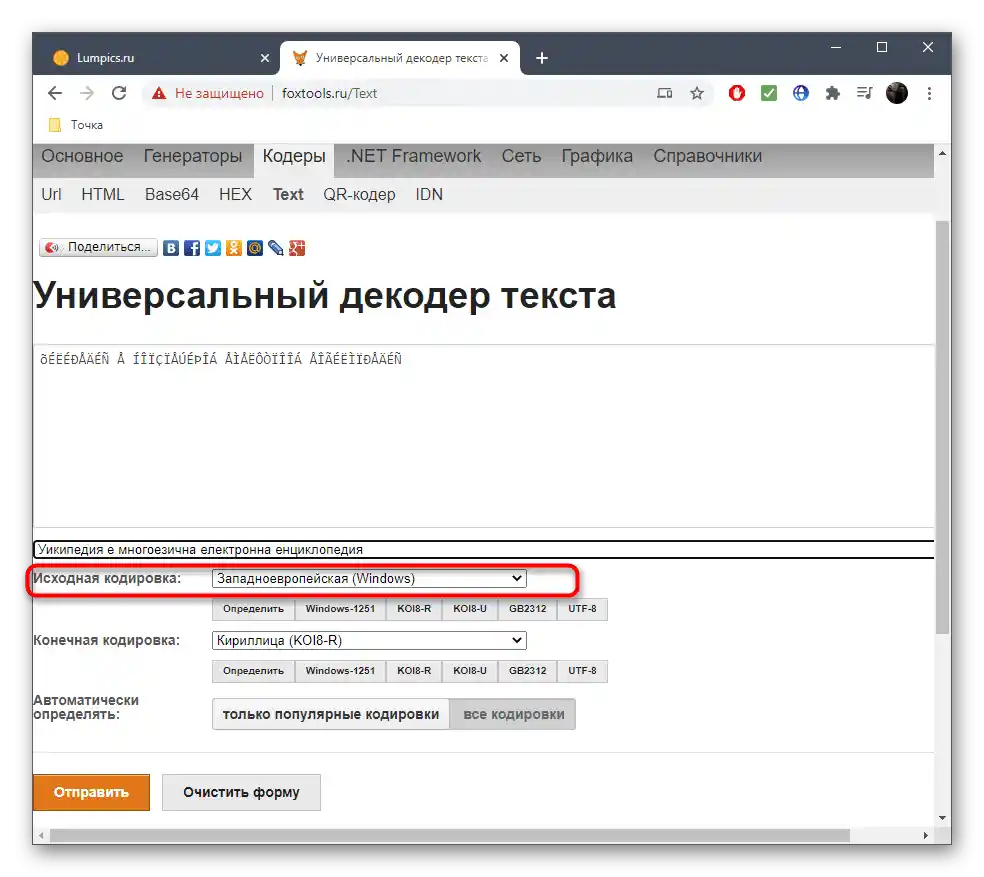Click the scroll-down arrow of the page
Image resolution: width=984 pixels, height=877 pixels.
tap(942, 818)
